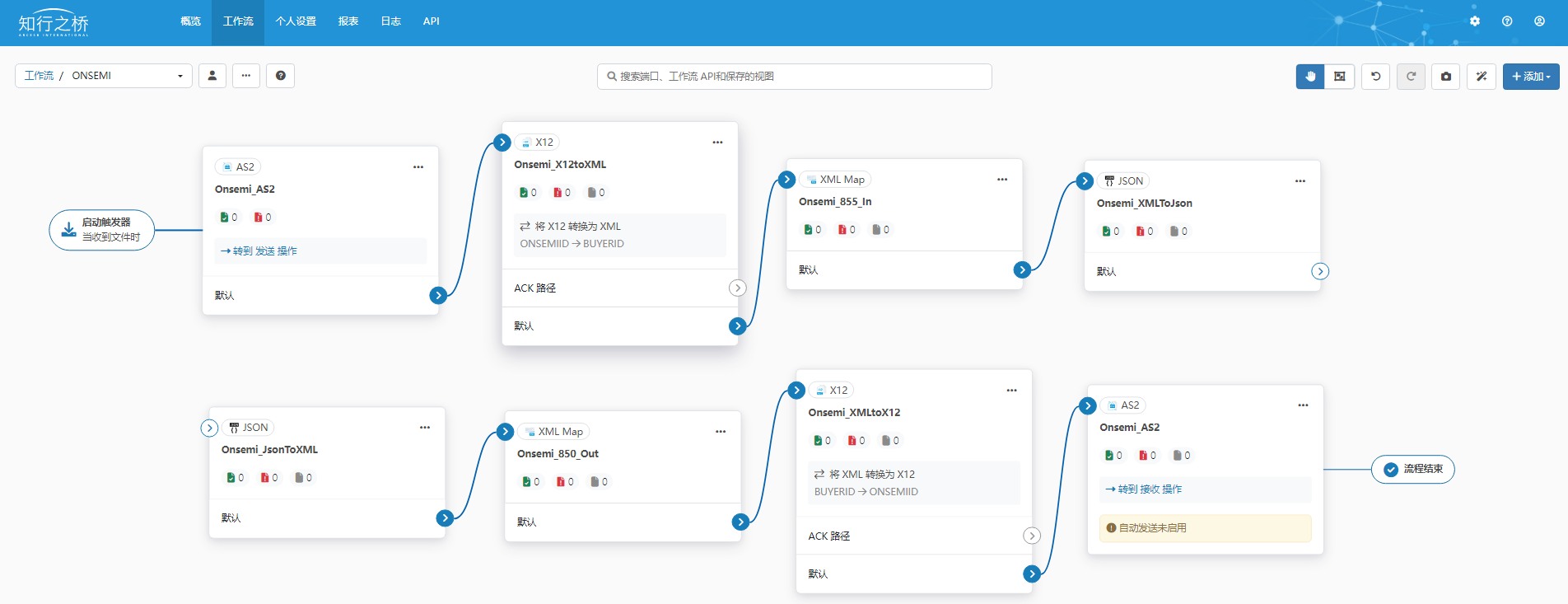Click the user icon beside workspace selector
Image resolution: width=1568 pixels, height=604 pixels.
coord(212,76)
